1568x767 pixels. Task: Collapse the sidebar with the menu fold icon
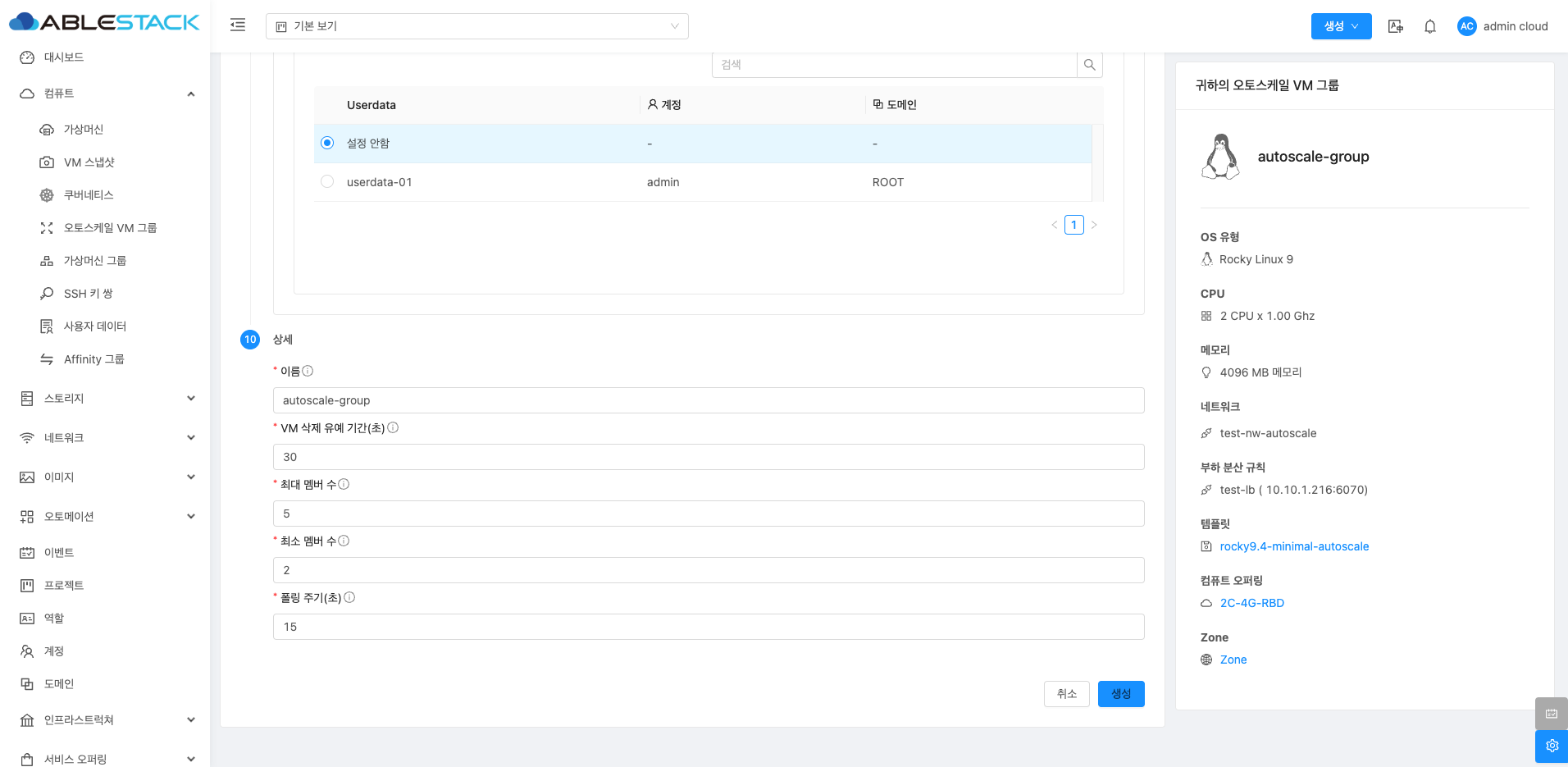click(x=238, y=25)
